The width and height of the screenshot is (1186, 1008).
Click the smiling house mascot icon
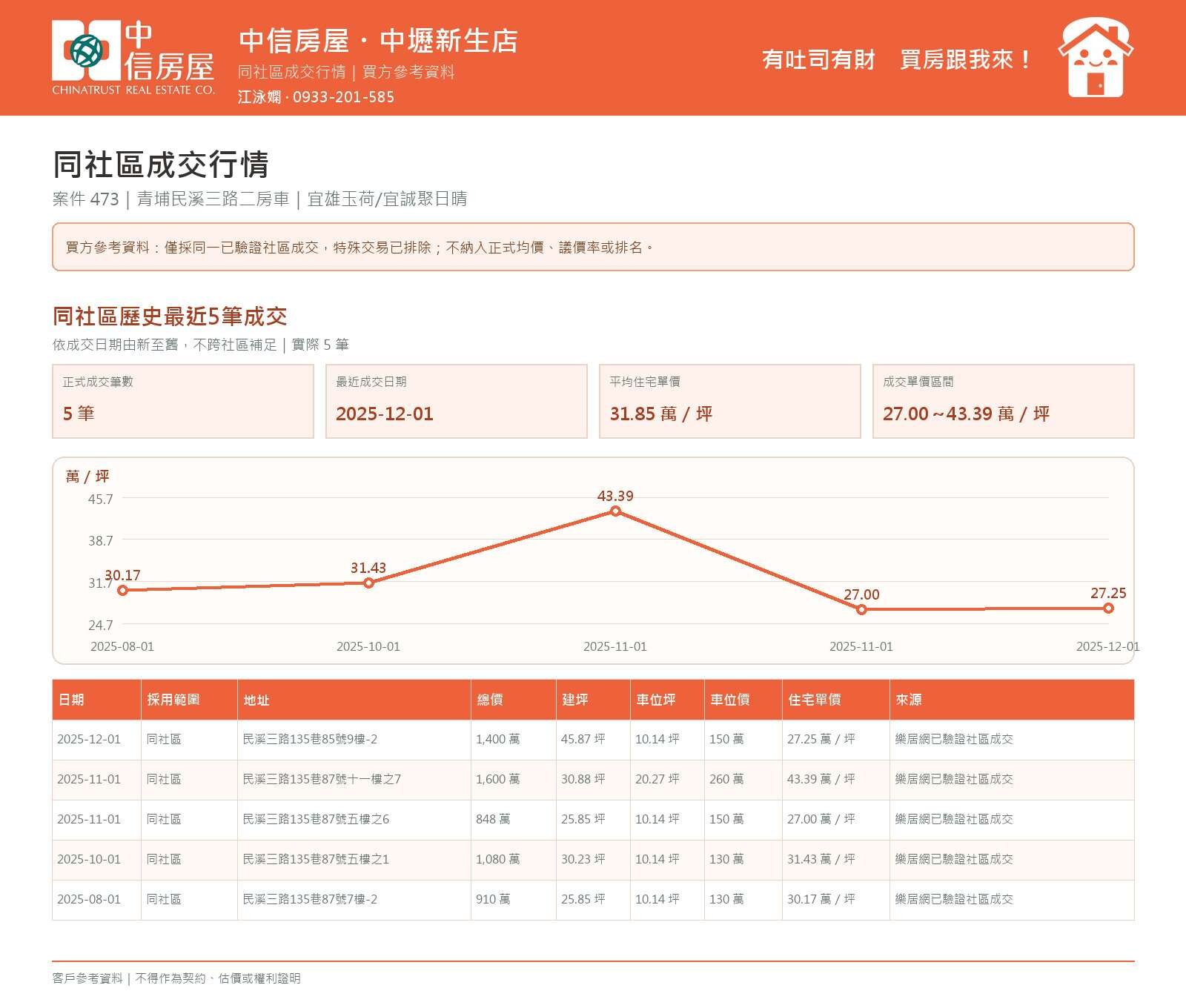(1096, 58)
